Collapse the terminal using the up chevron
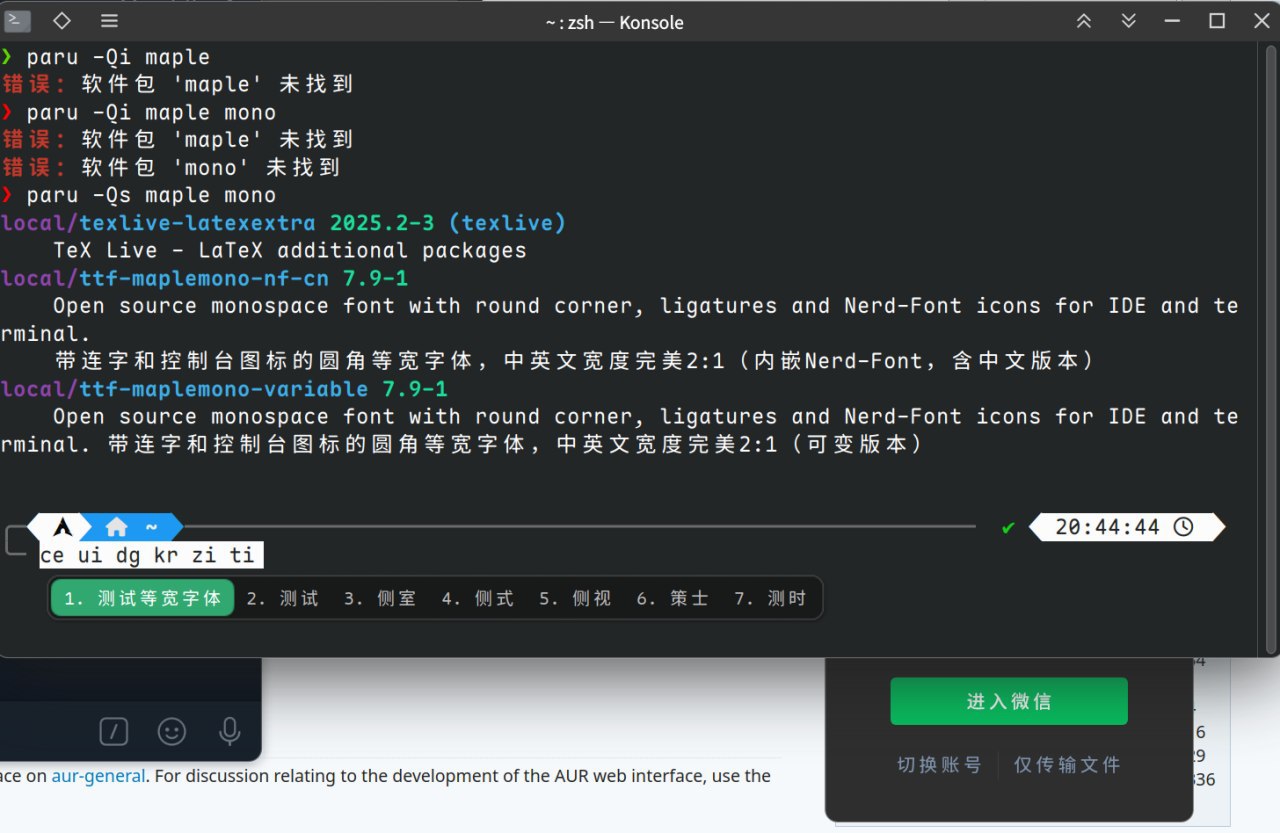The width and height of the screenshot is (1280, 833). pos(1083,20)
